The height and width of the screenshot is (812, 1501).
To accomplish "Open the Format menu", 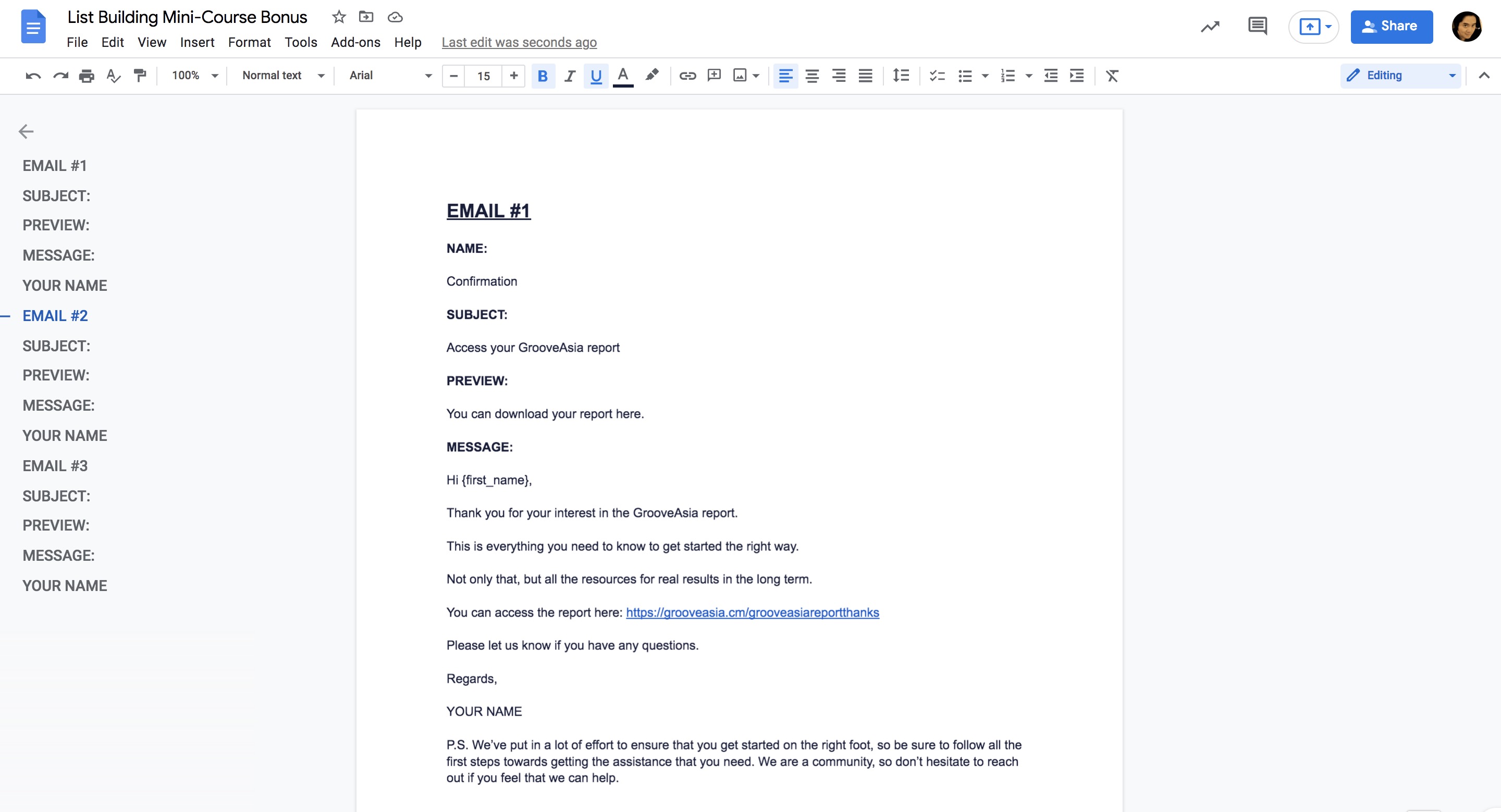I will (250, 43).
